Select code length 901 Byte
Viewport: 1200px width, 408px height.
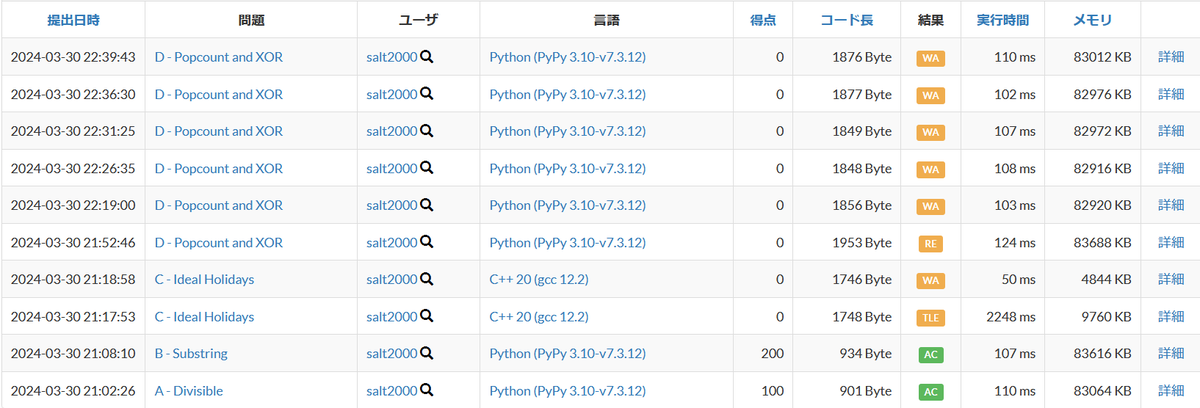pyautogui.click(x=866, y=390)
